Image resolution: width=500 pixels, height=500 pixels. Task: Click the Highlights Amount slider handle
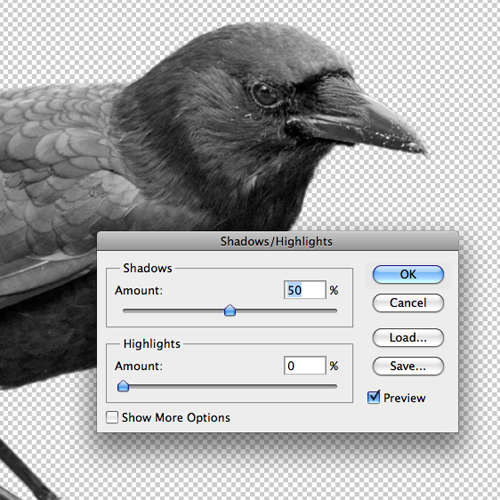[123, 386]
